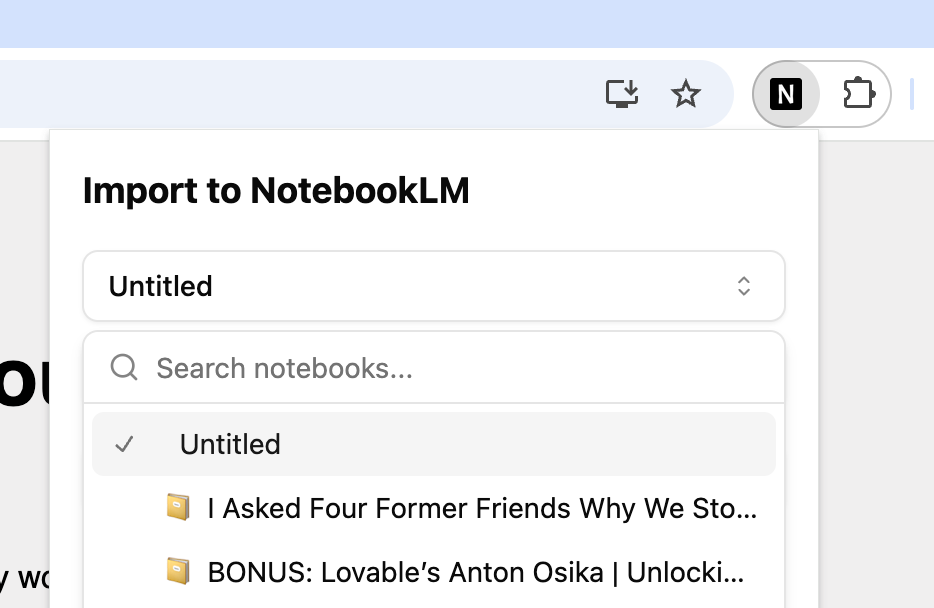This screenshot has width=934, height=608.
Task: Click the blue tab strip area at top
Action: pos(467,24)
